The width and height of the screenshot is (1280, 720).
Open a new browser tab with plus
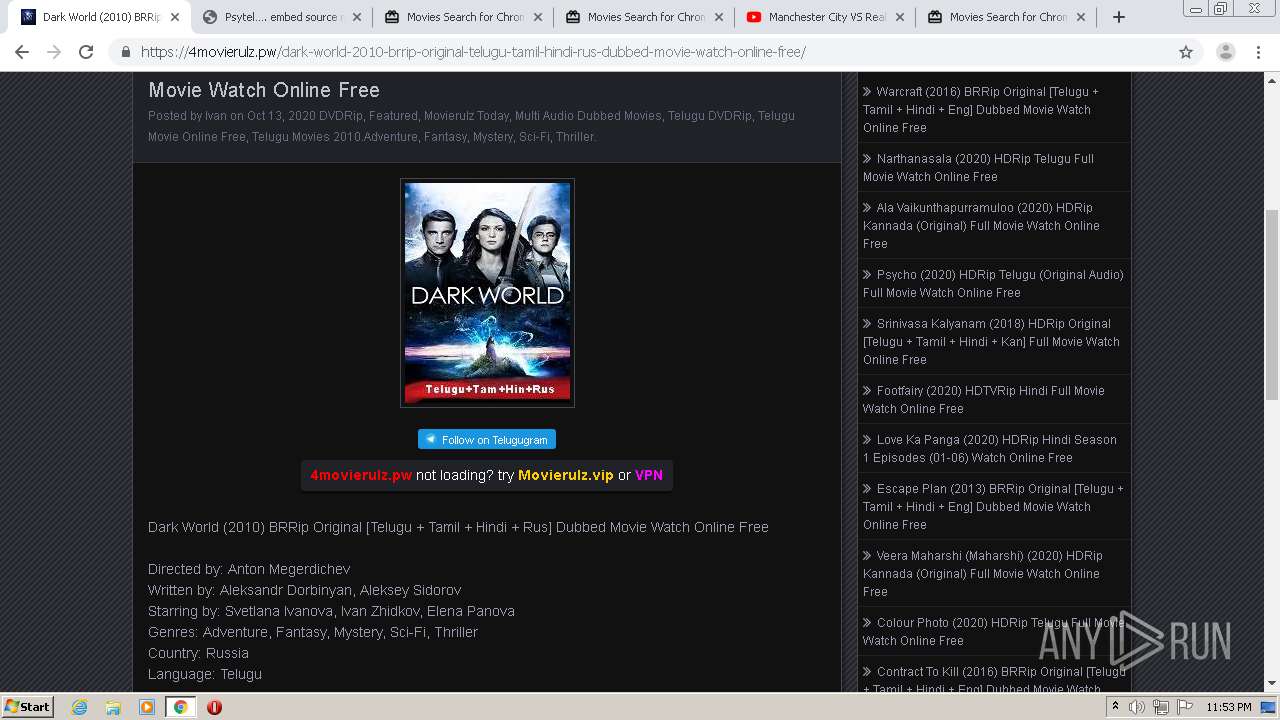point(1119,17)
